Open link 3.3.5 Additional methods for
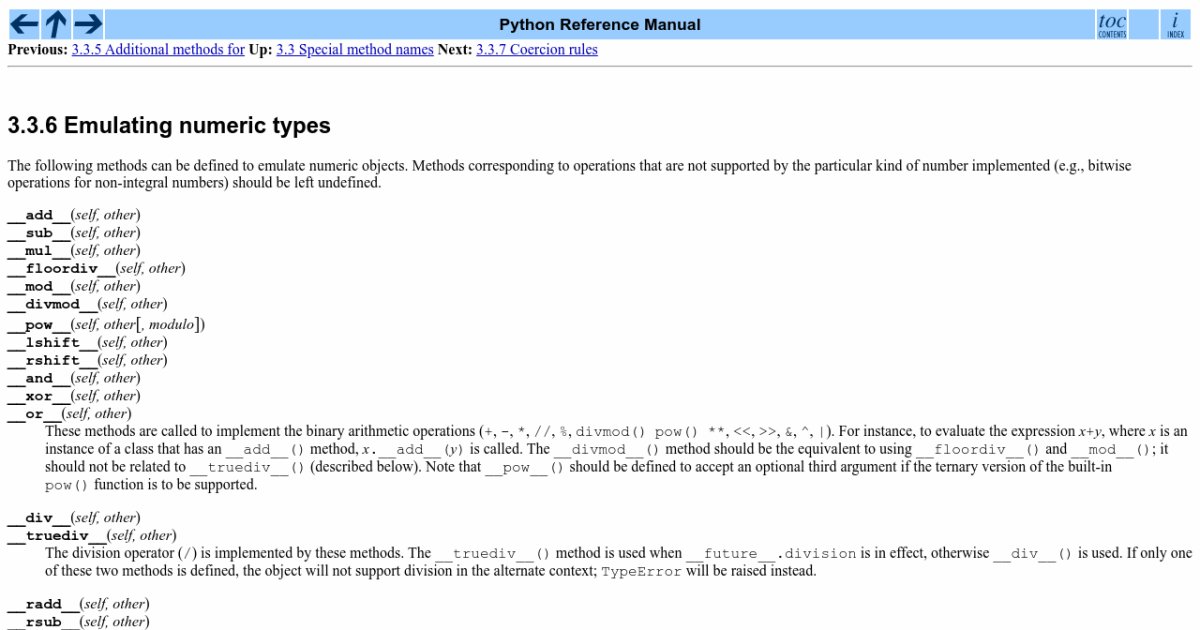This screenshot has height=630, width=1200. (158, 49)
